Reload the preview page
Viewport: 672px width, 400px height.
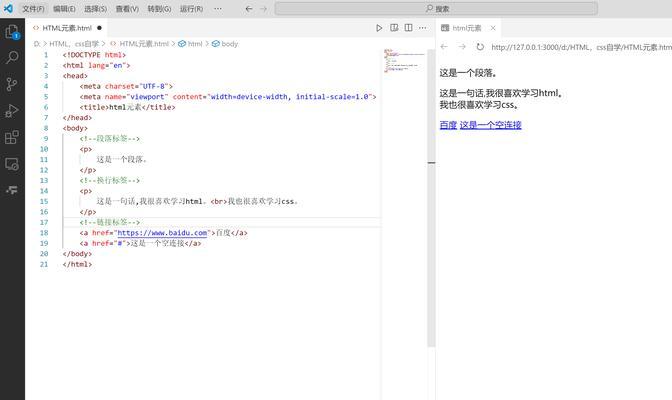point(480,47)
